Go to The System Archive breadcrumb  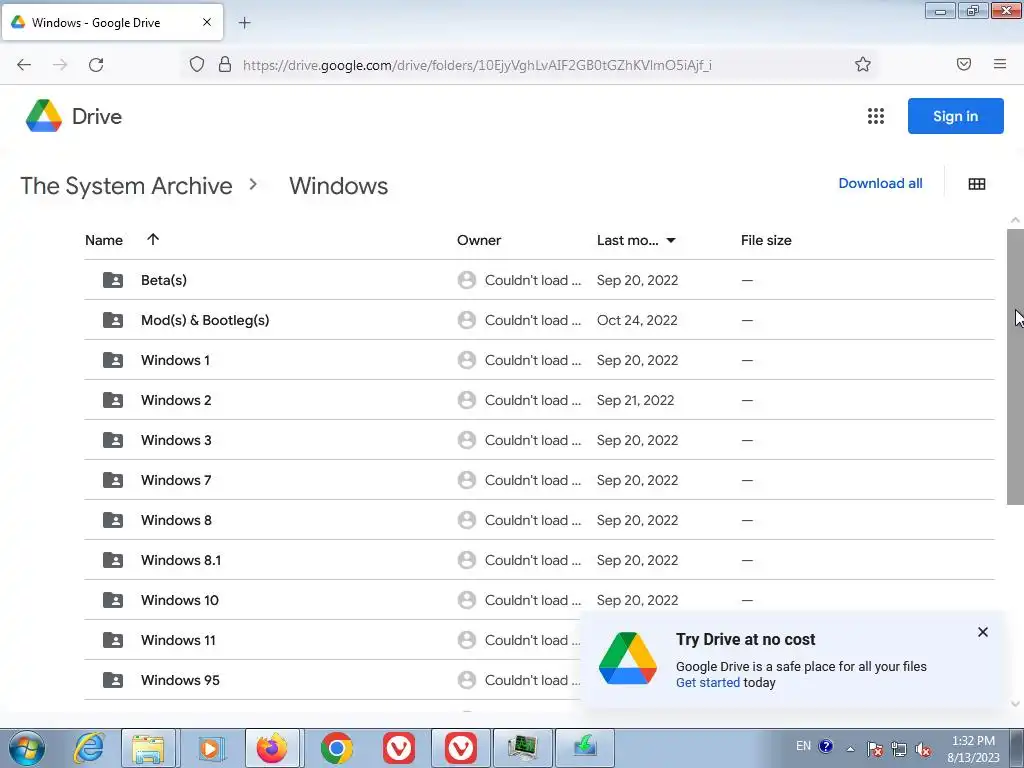126,185
